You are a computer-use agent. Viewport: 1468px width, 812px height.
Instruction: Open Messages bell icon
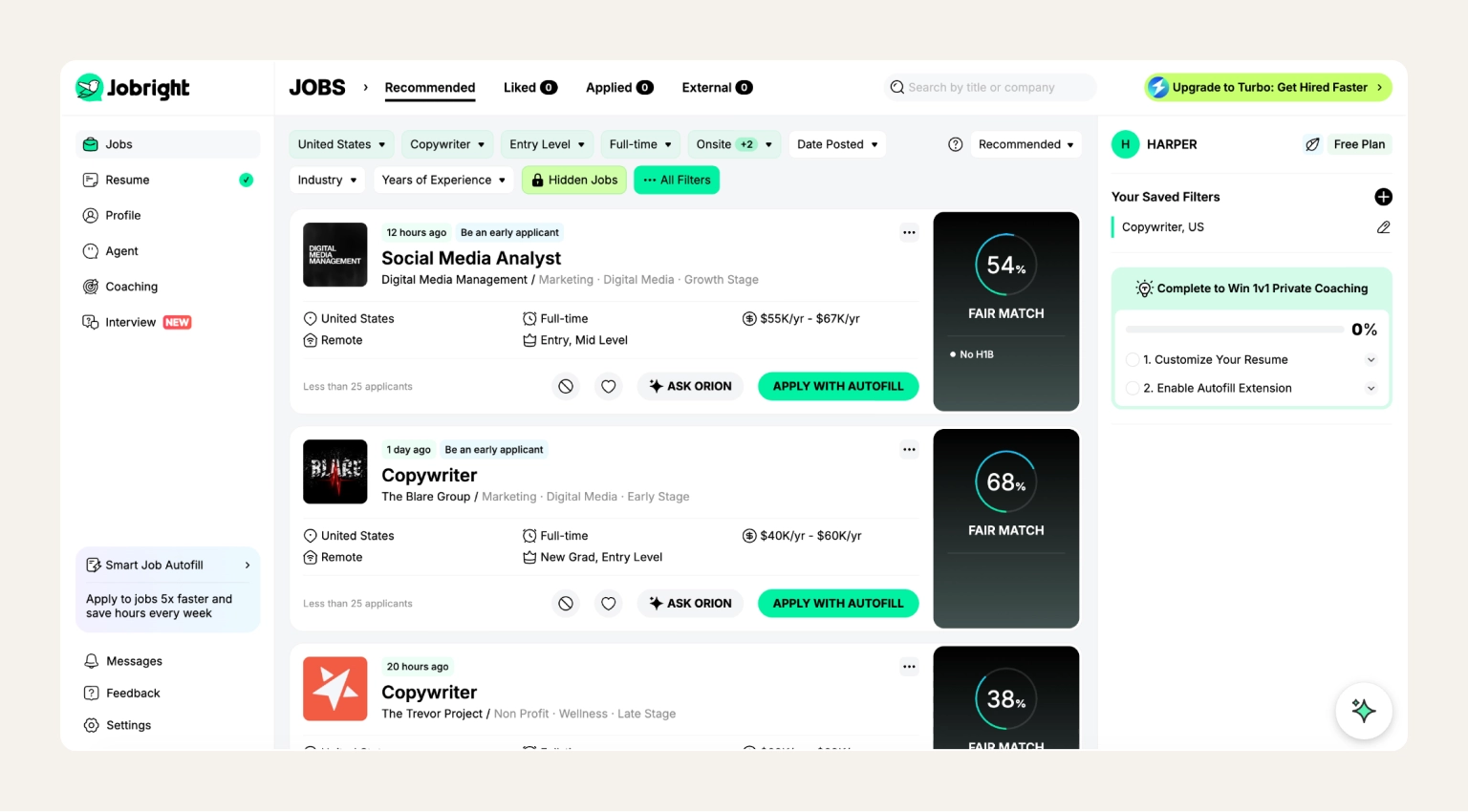[92, 661]
